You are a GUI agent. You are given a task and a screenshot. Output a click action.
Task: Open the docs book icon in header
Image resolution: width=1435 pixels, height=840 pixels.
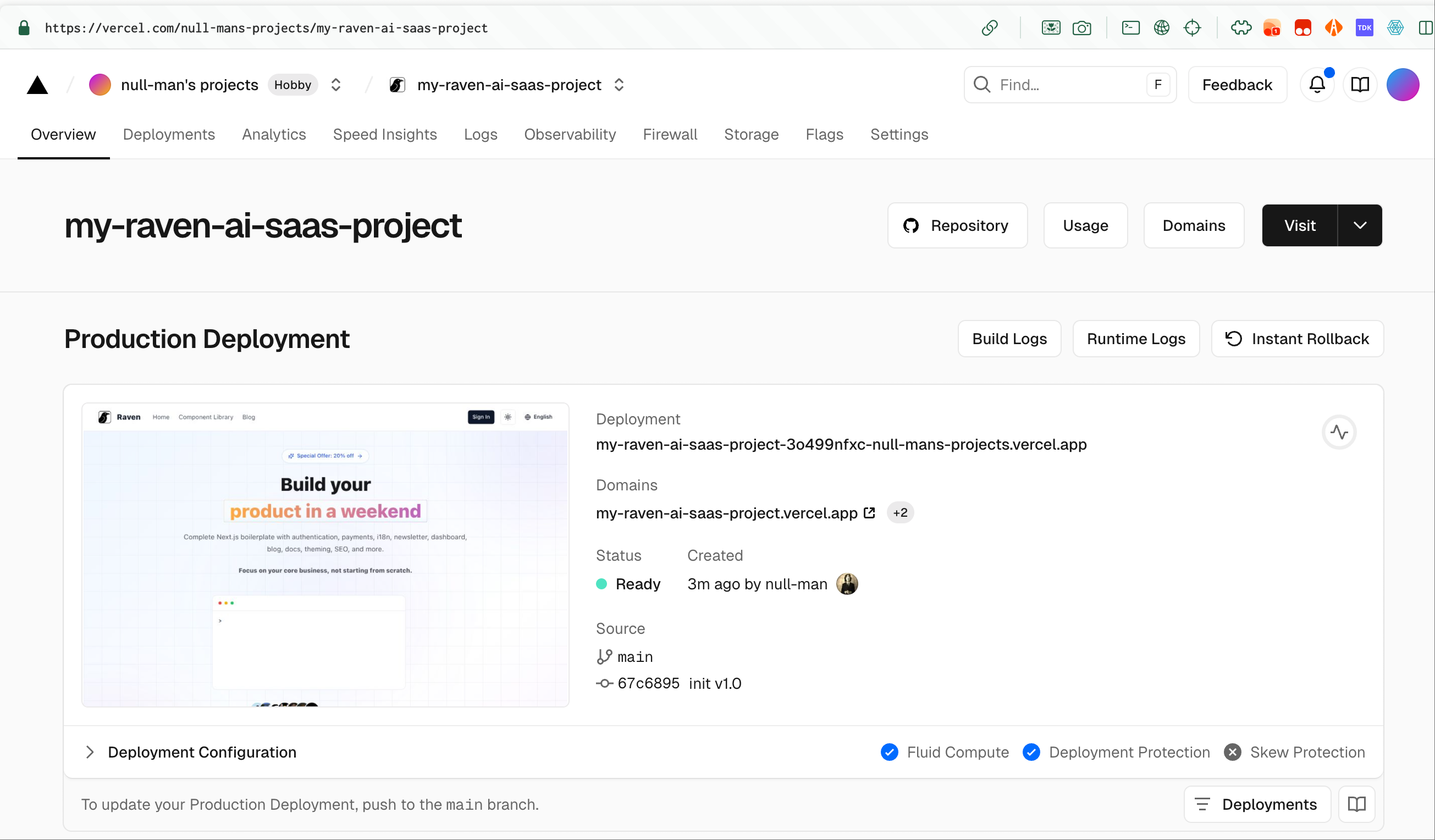(1360, 85)
